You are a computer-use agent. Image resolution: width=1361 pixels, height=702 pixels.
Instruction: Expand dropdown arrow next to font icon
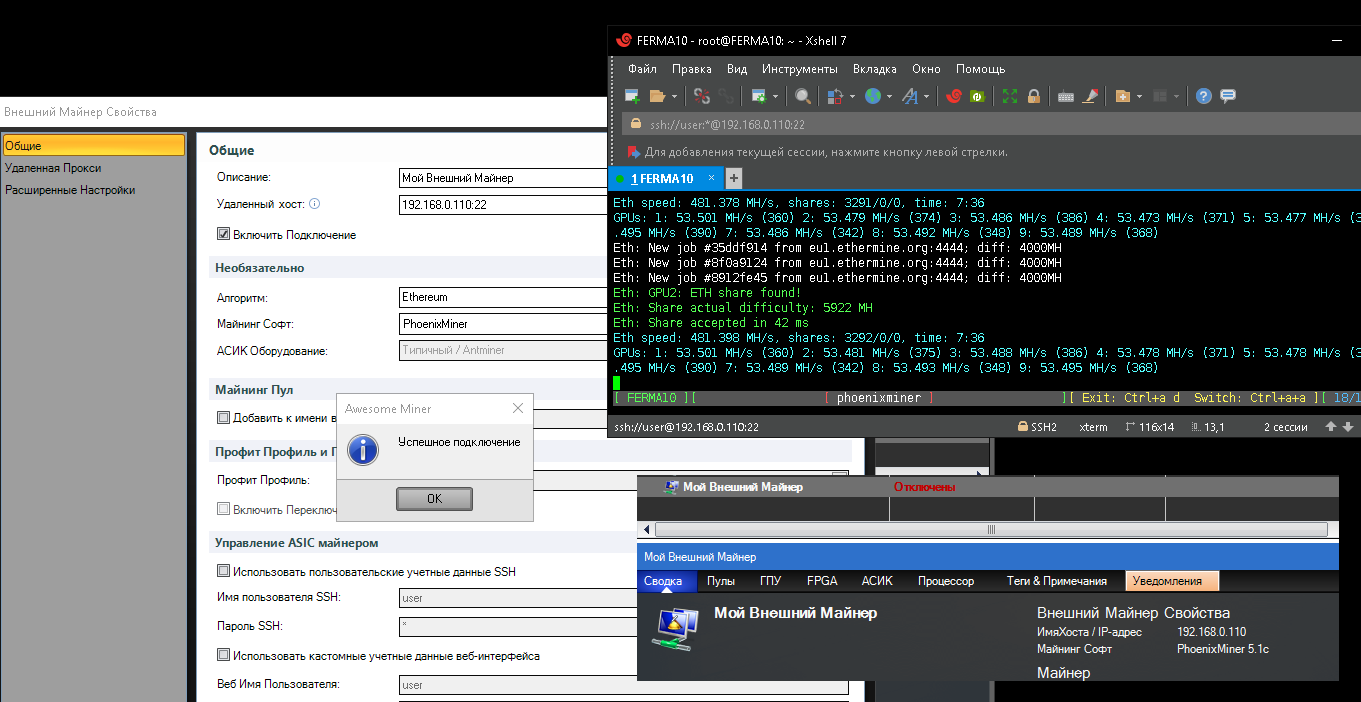point(927,97)
